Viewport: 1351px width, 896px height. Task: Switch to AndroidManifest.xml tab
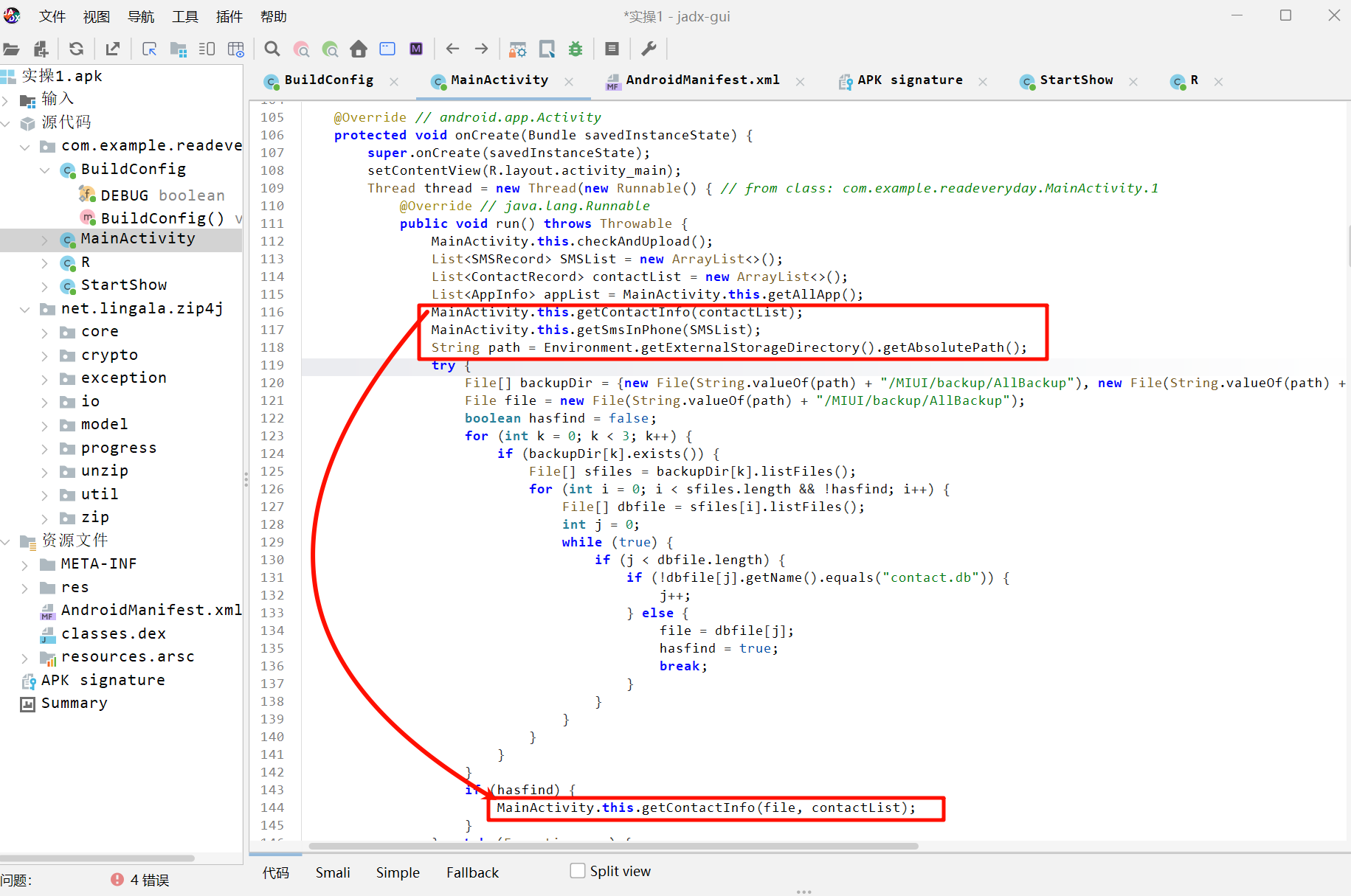(701, 80)
